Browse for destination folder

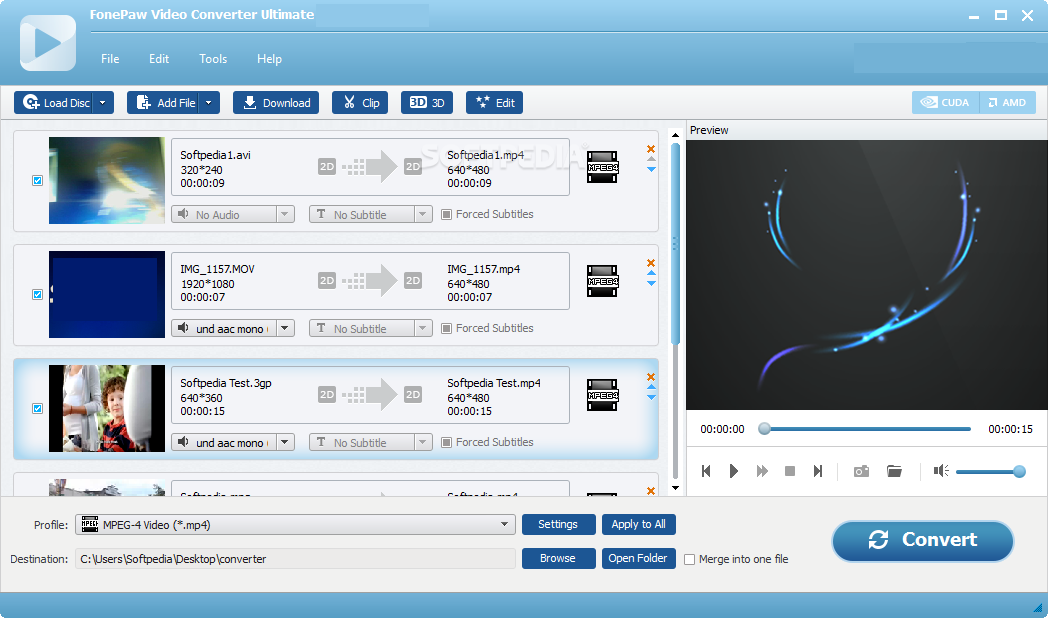pos(558,559)
